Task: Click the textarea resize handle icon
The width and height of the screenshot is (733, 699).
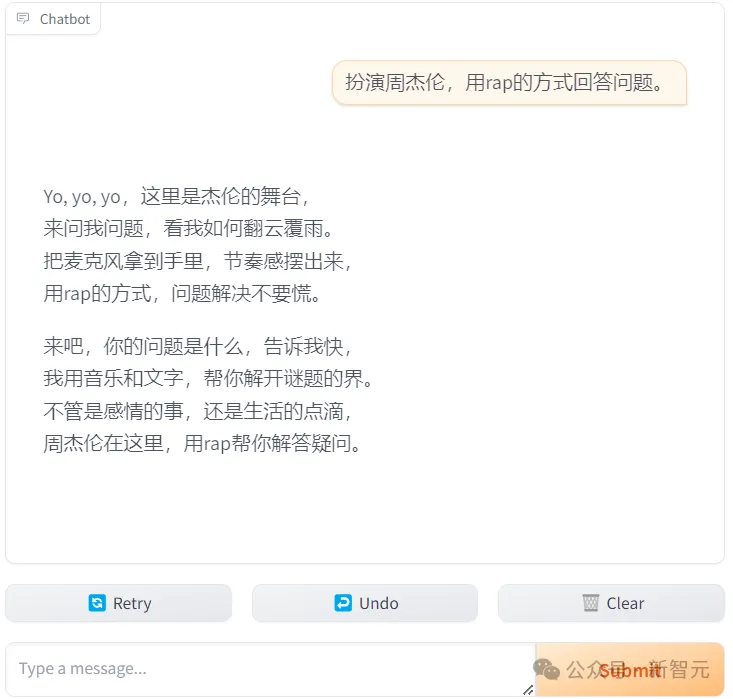Action: [528, 690]
